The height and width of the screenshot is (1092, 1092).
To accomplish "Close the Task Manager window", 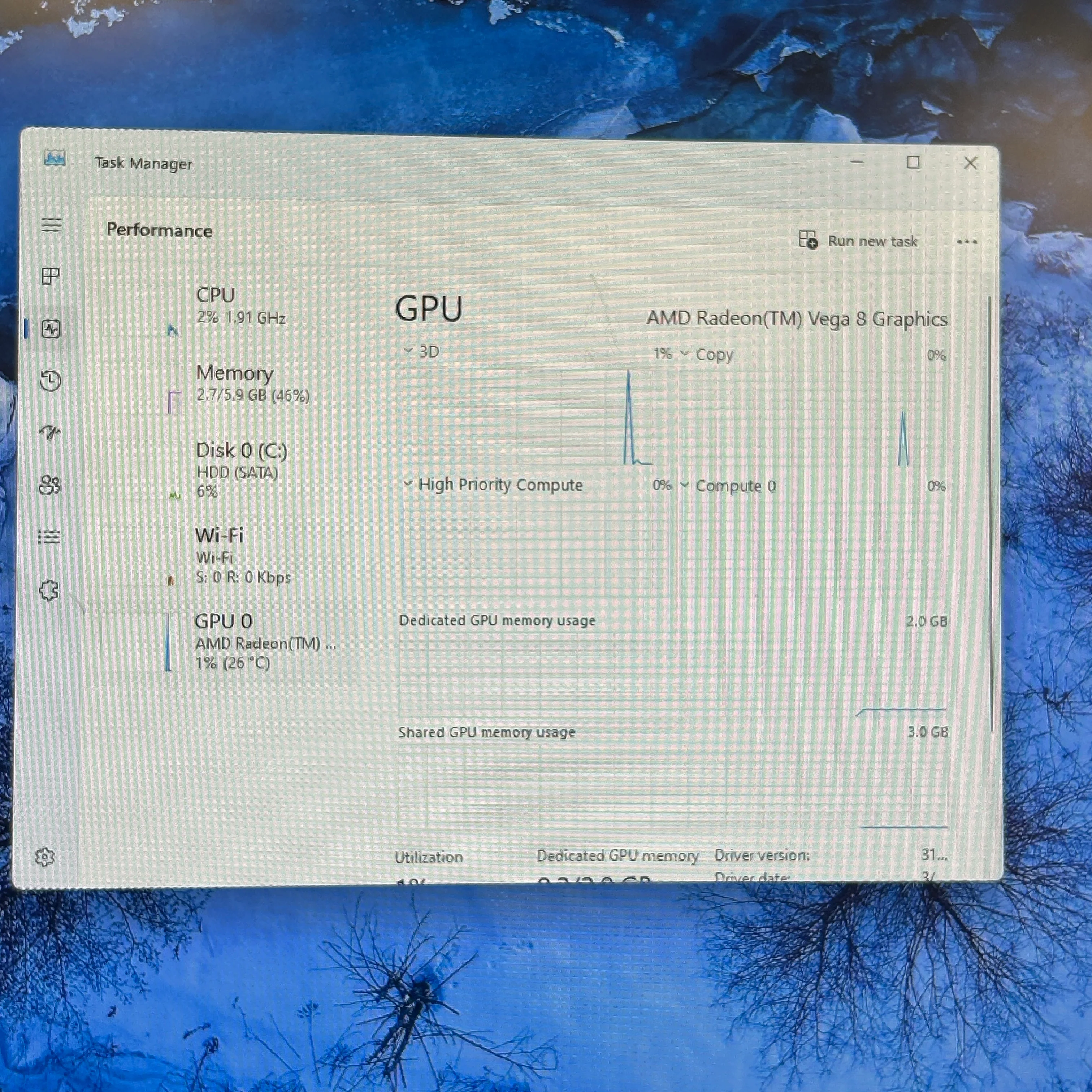I will coord(970,163).
